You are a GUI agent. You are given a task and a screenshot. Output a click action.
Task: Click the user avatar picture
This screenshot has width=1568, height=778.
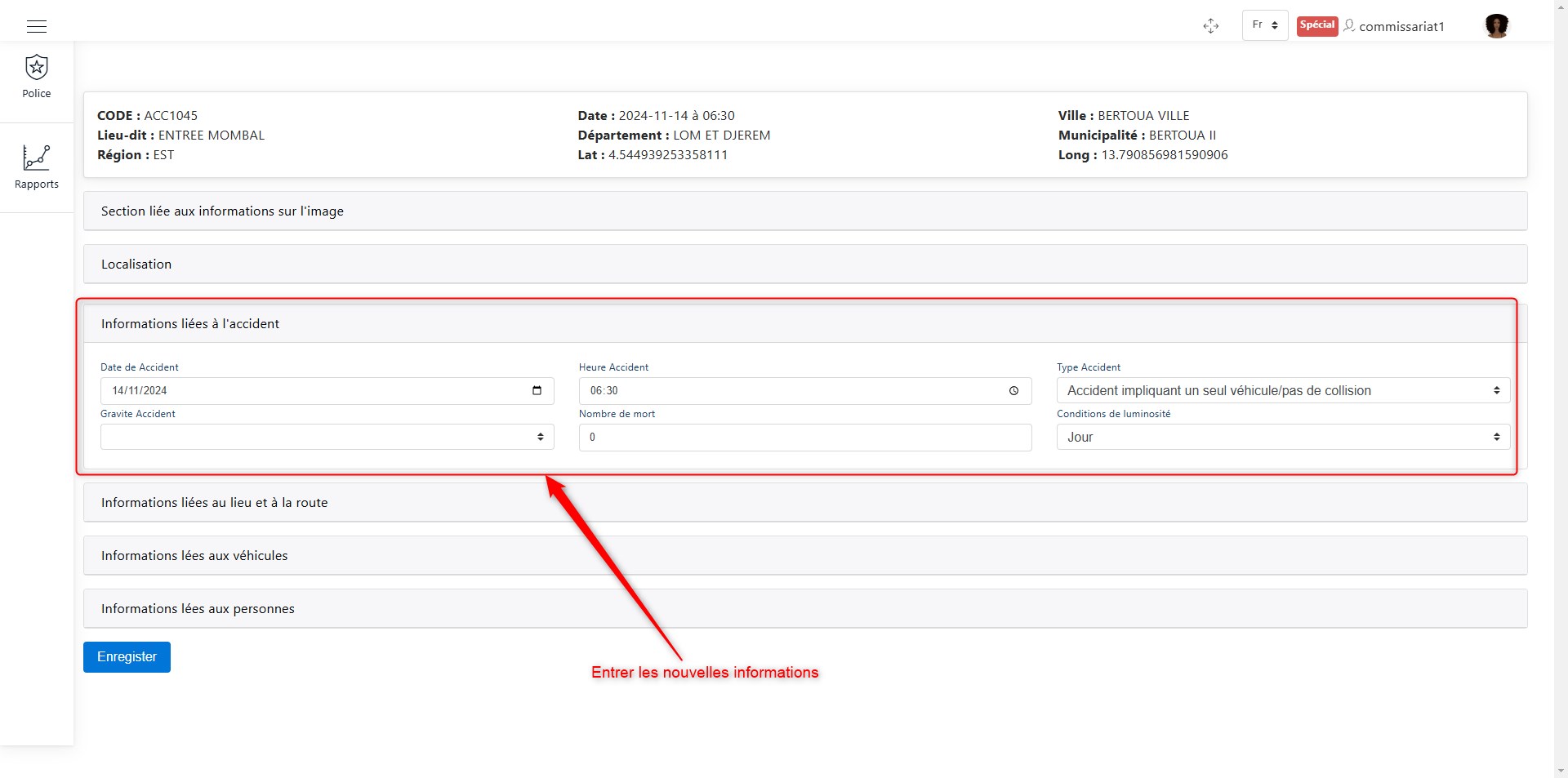click(x=1496, y=26)
